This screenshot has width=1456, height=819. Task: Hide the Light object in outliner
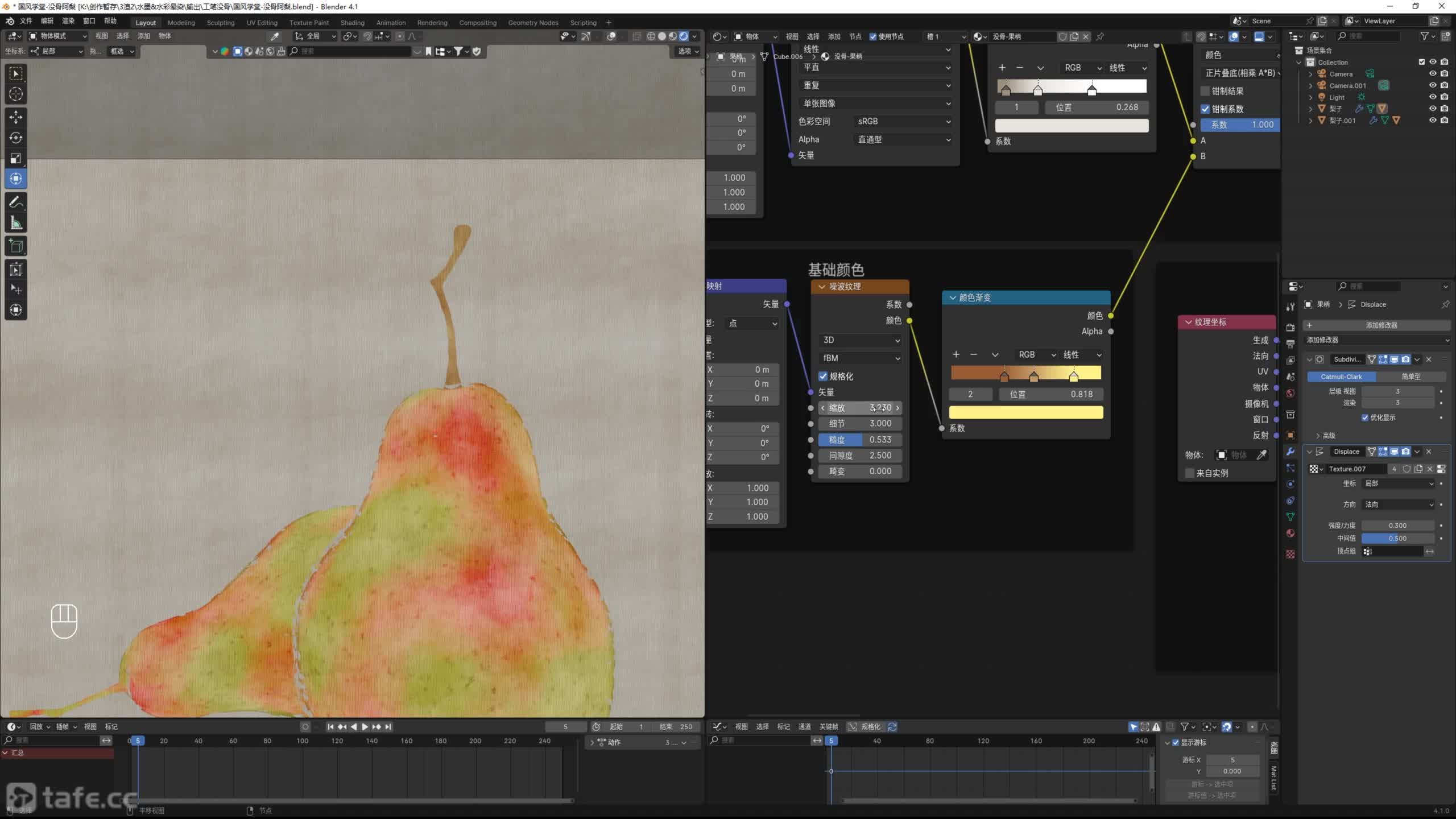pos(1433,97)
